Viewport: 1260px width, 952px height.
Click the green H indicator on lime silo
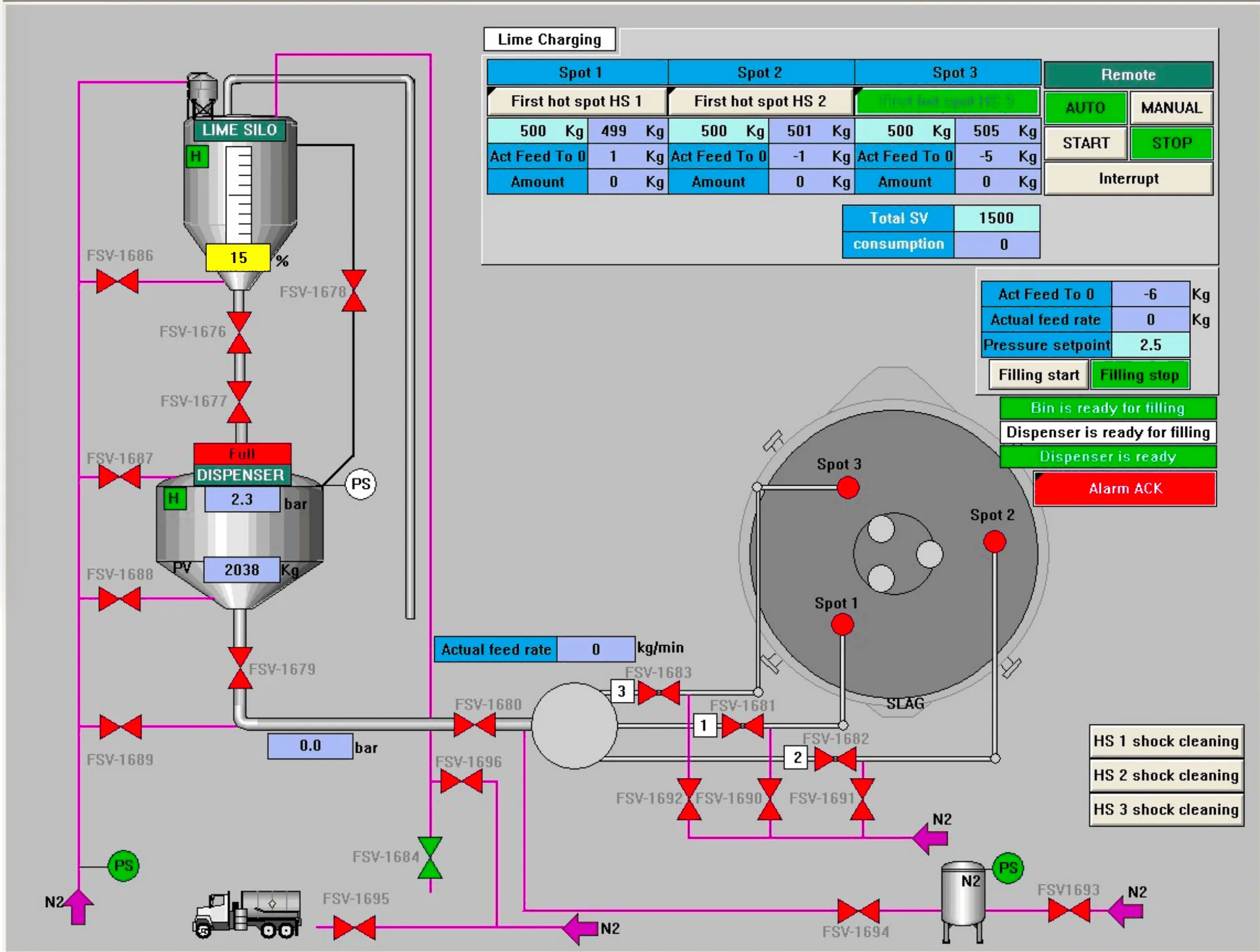pyautogui.click(x=196, y=157)
